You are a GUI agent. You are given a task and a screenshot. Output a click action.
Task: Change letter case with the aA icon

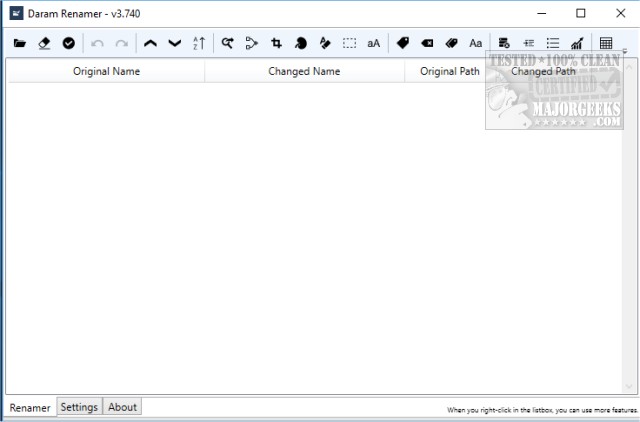point(373,43)
